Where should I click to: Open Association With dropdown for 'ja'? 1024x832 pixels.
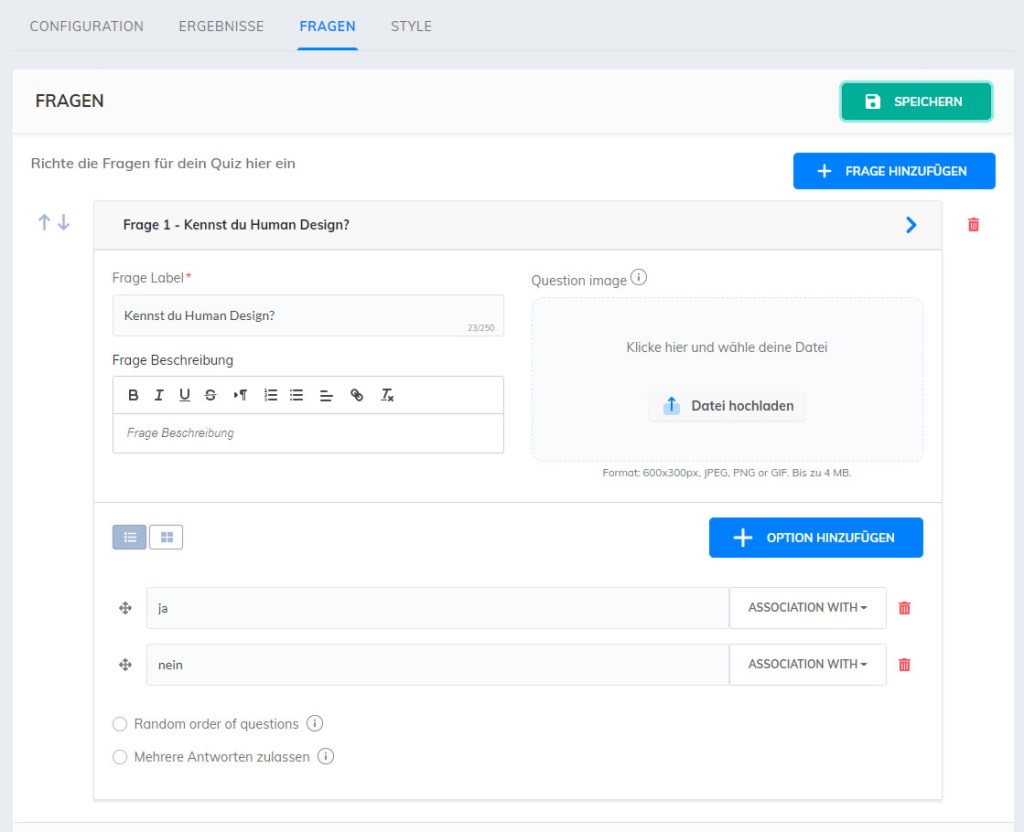click(807, 608)
